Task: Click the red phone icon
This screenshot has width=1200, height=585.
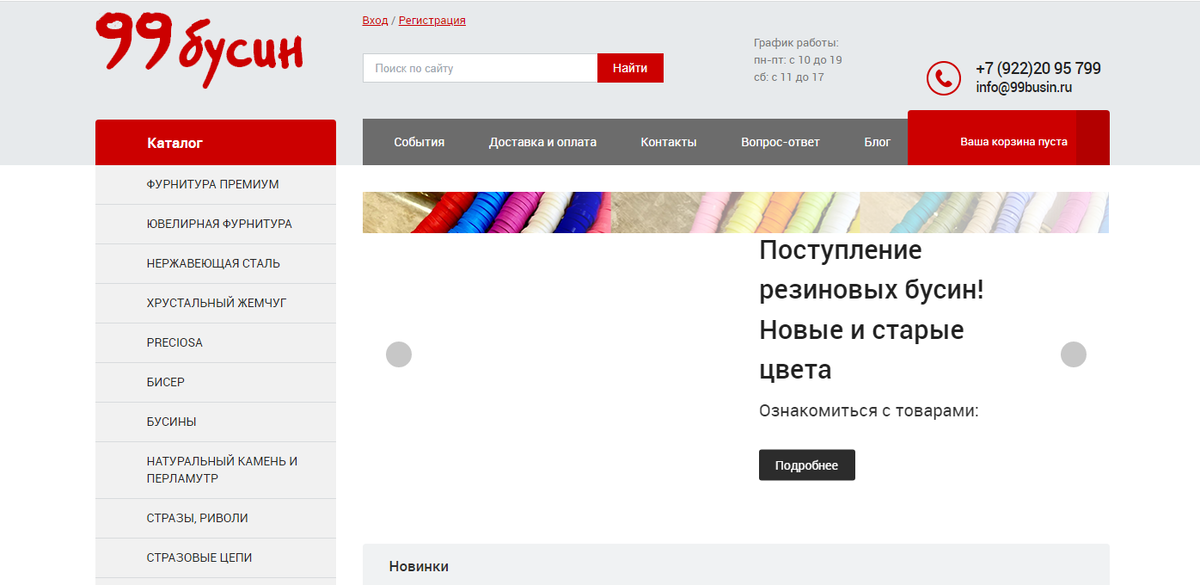Action: pos(943,78)
